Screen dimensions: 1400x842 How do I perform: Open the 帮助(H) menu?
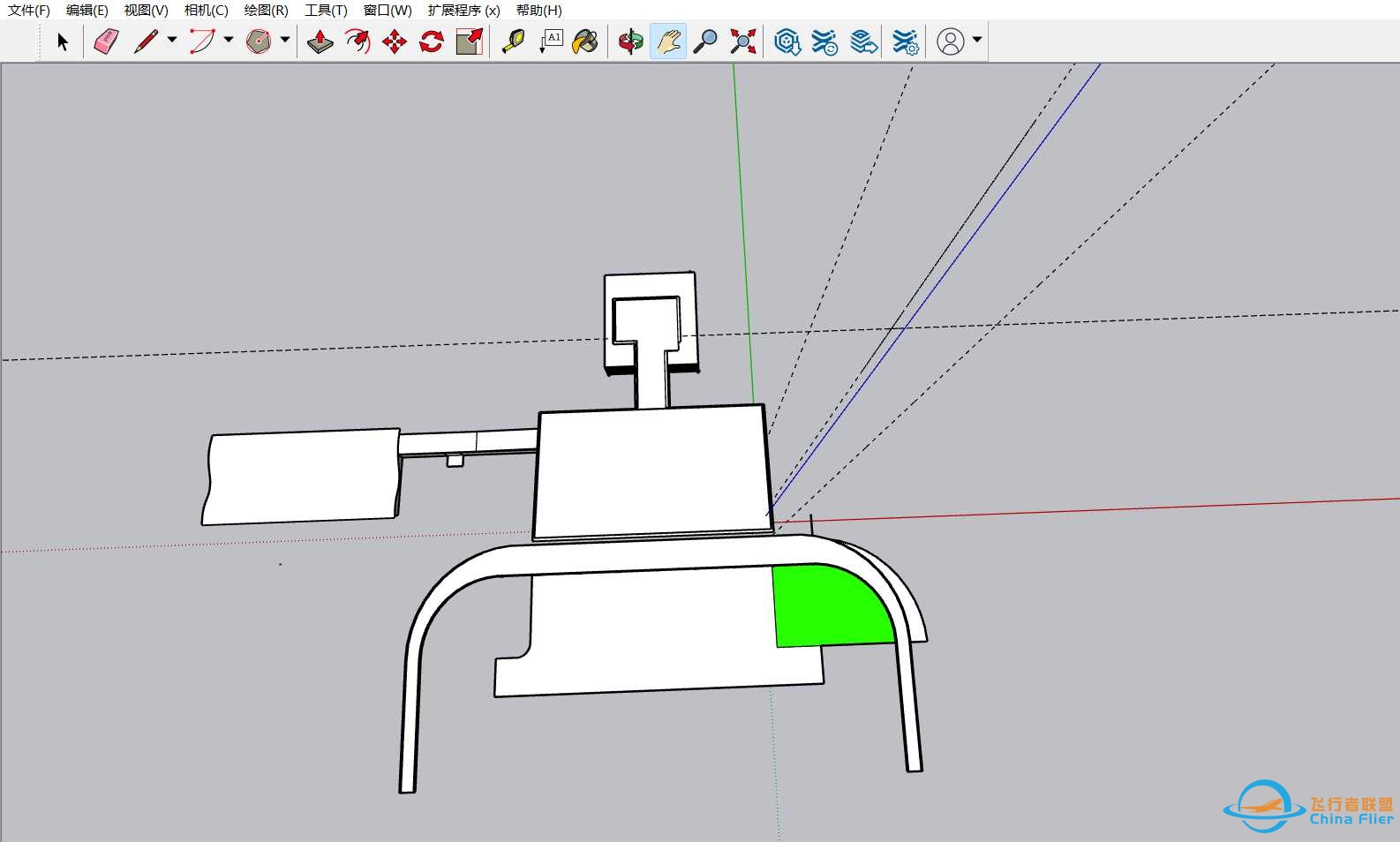538,10
